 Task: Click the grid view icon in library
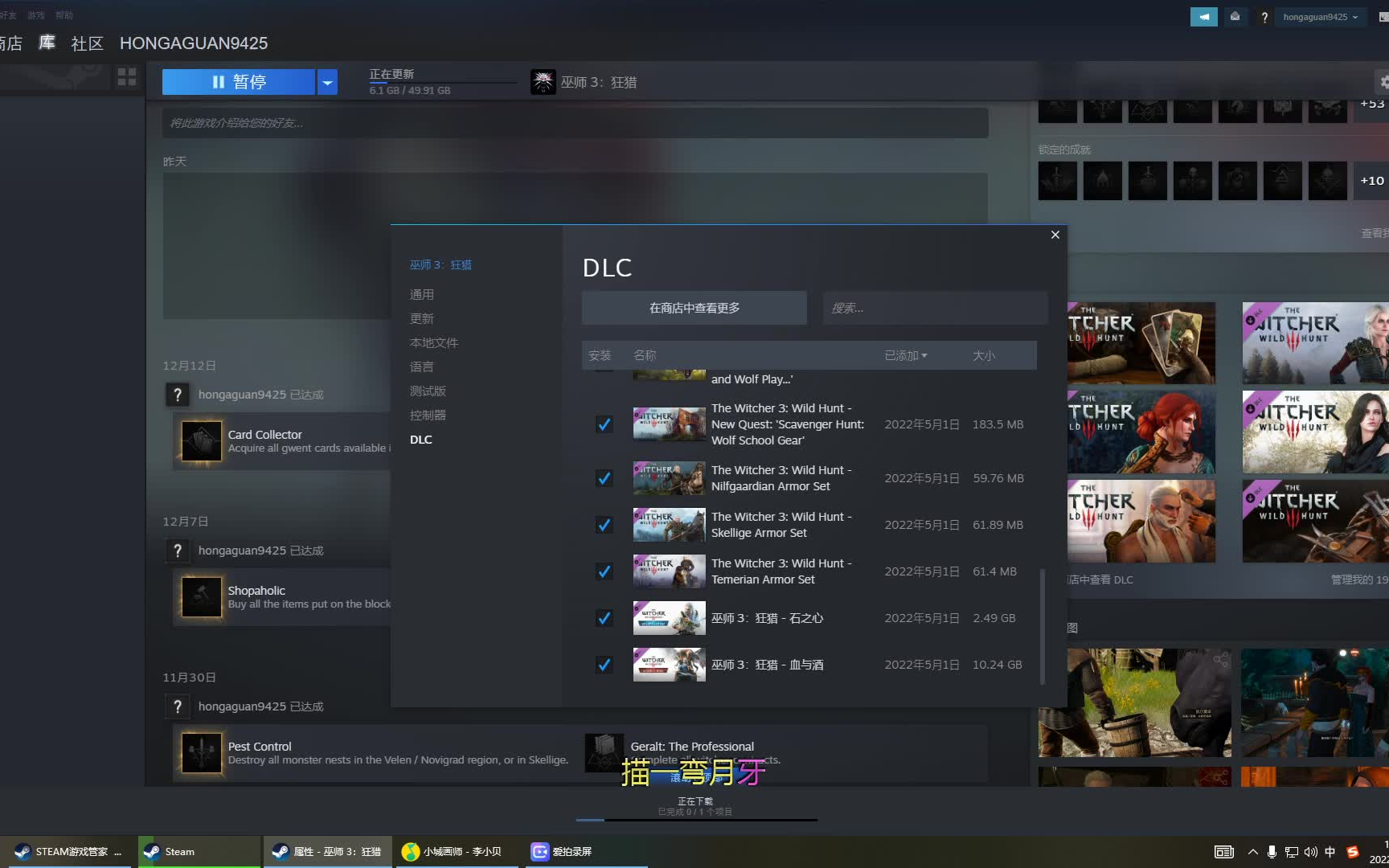127,77
